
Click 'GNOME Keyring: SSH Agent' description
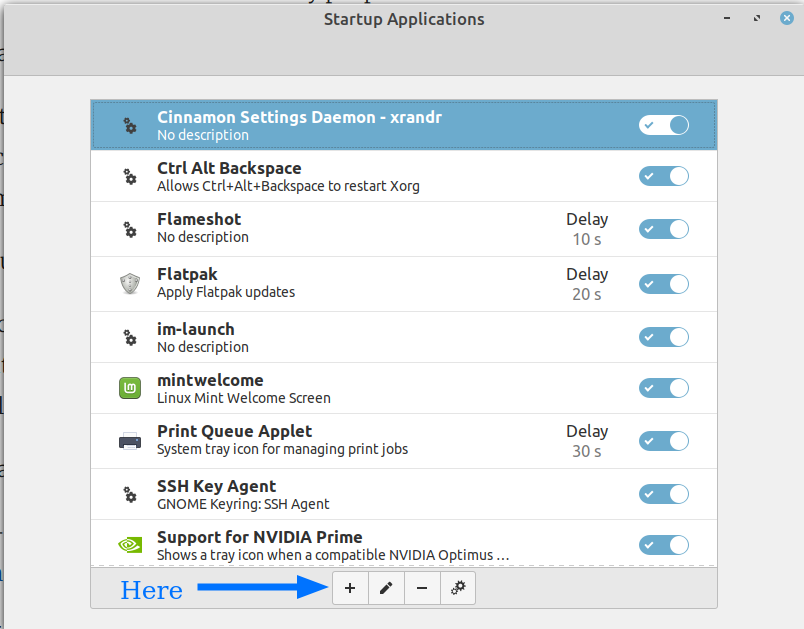[x=243, y=504]
